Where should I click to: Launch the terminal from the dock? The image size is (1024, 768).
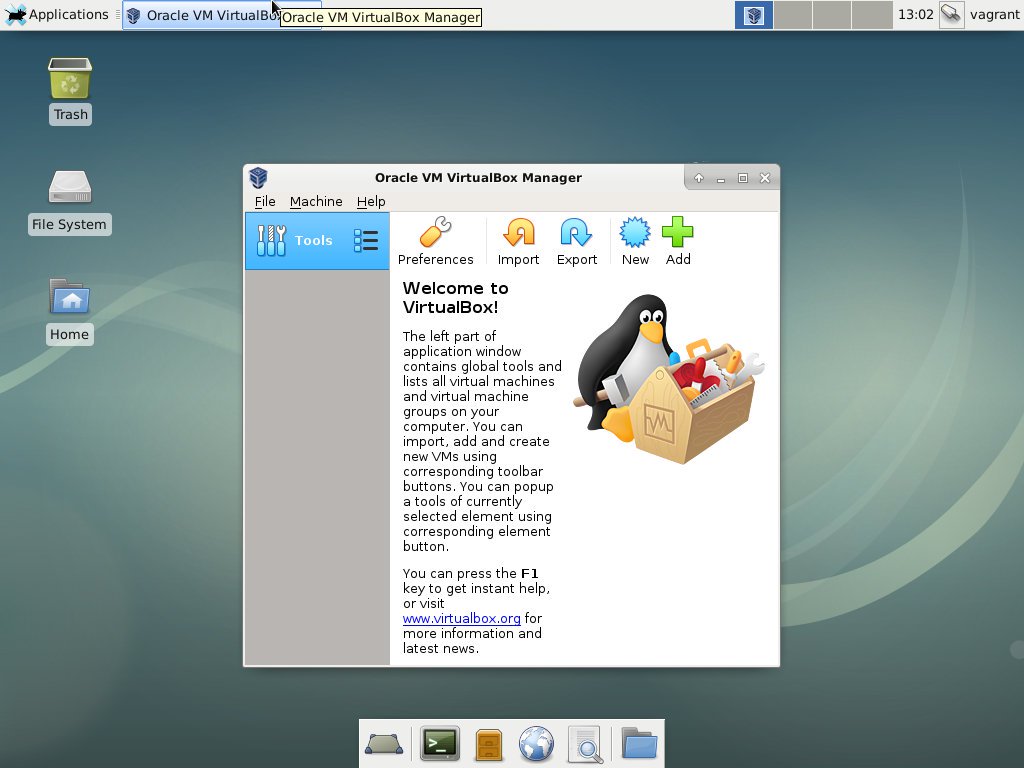[440, 743]
